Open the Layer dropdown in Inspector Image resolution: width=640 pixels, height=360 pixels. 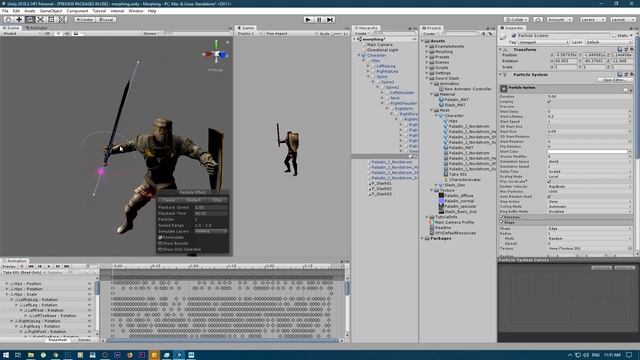tap(609, 42)
